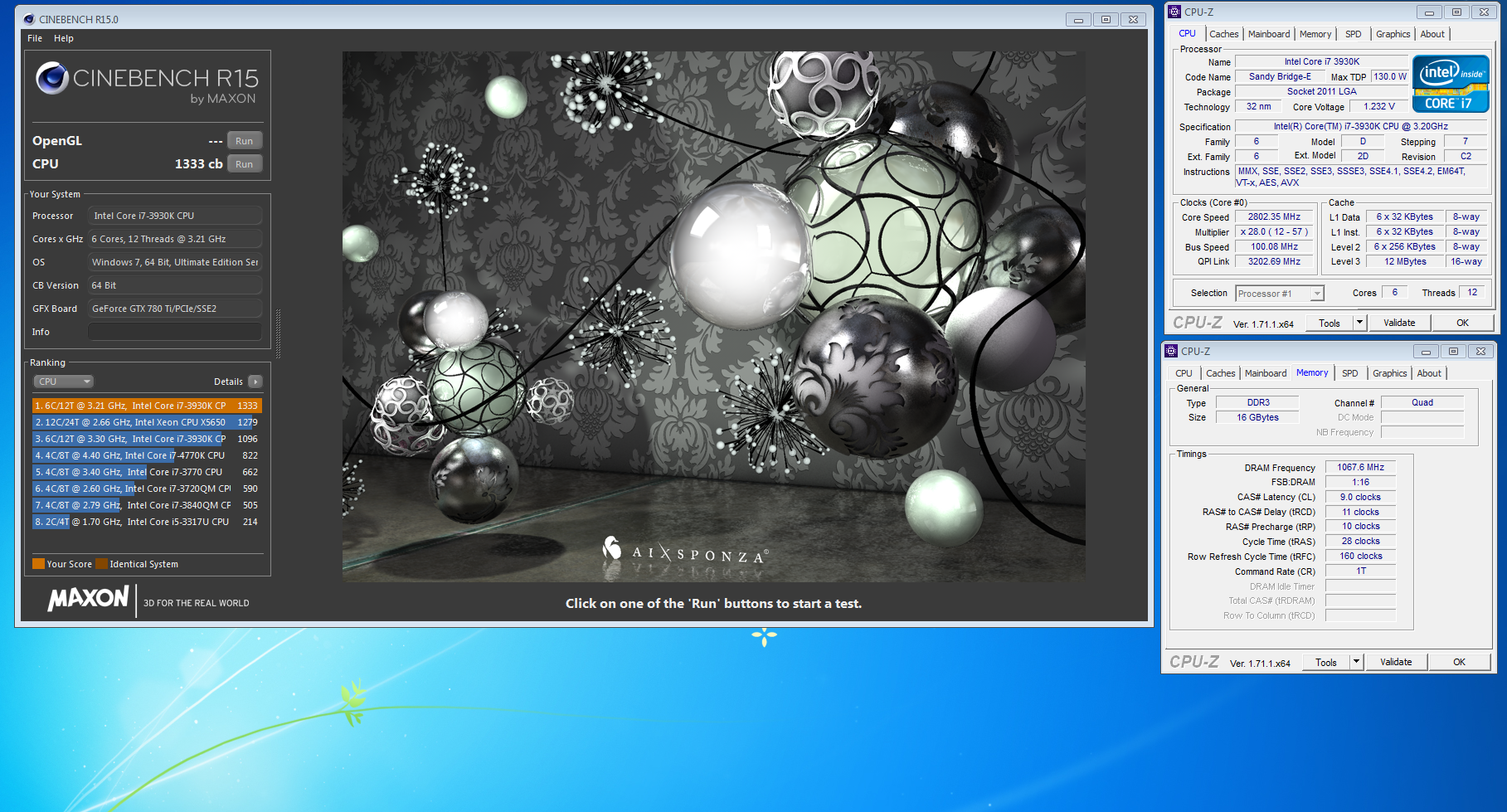Select ranking row Xeon X5650 score 1279
The image size is (1507, 812).
[147, 422]
